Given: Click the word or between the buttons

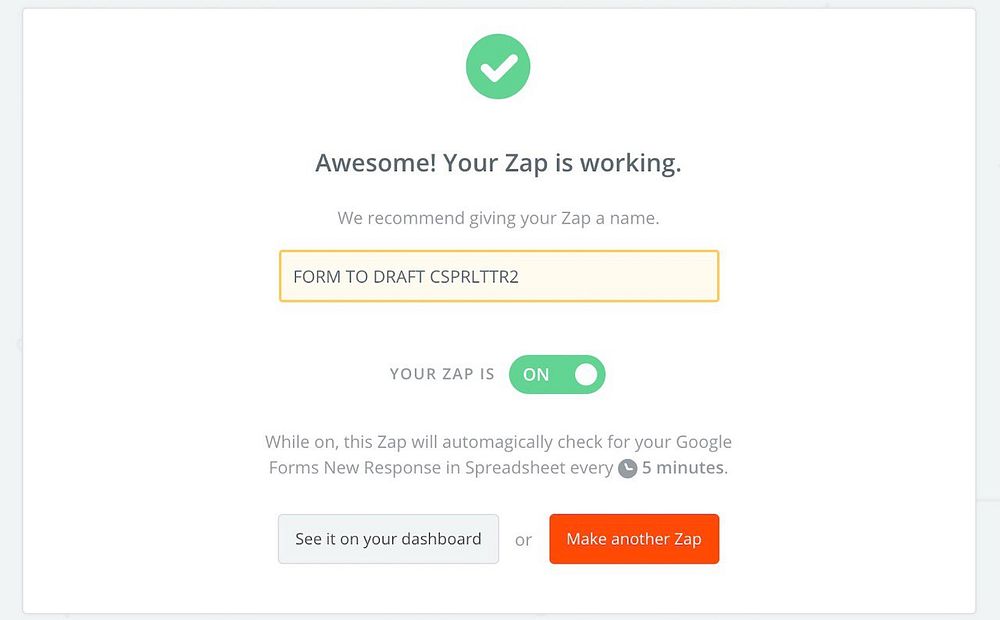Looking at the screenshot, I should (524, 540).
